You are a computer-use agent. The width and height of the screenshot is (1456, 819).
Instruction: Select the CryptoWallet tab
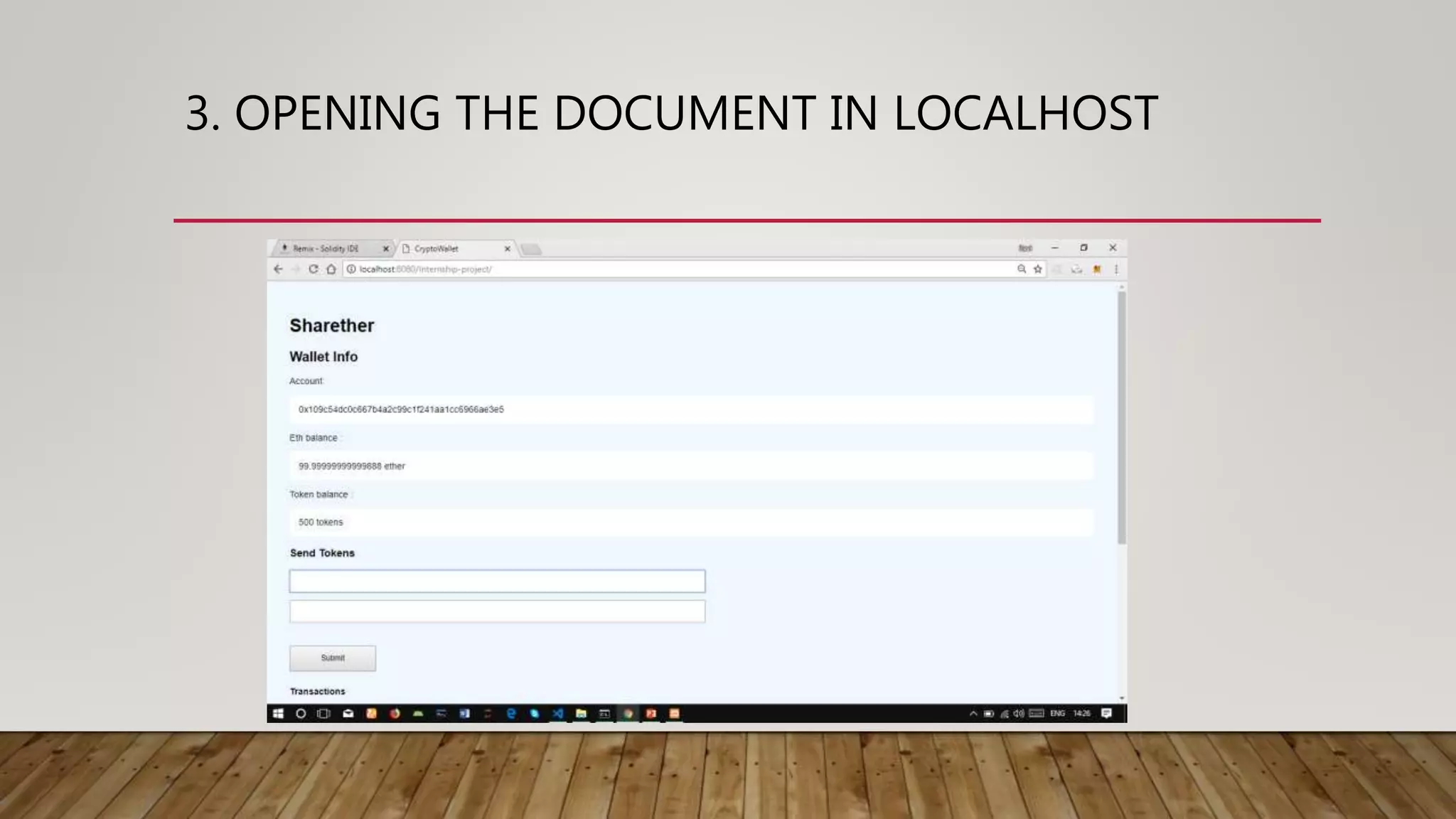pyautogui.click(x=455, y=249)
